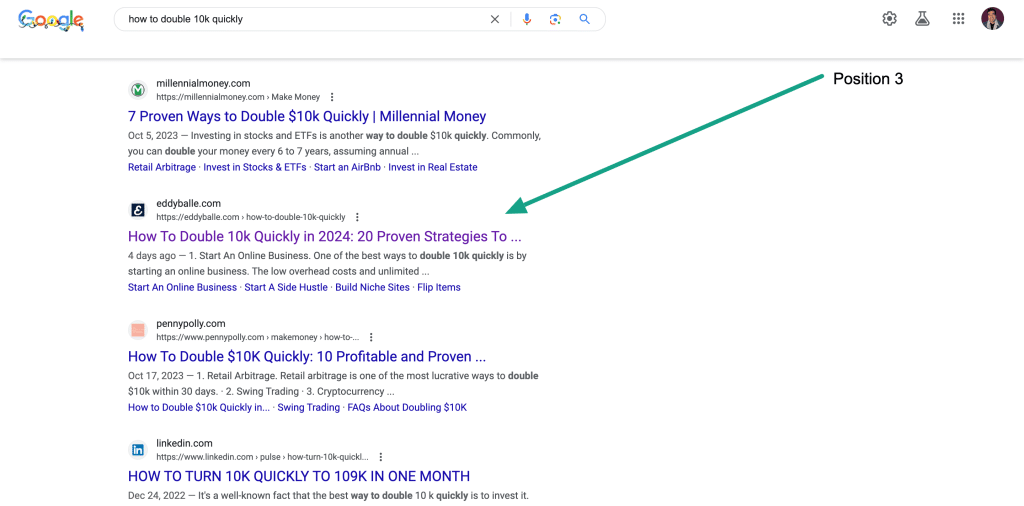1024x506 pixels.
Task: Open "7 Proven Ways to Double $10k Quickly" result
Action: 307,117
